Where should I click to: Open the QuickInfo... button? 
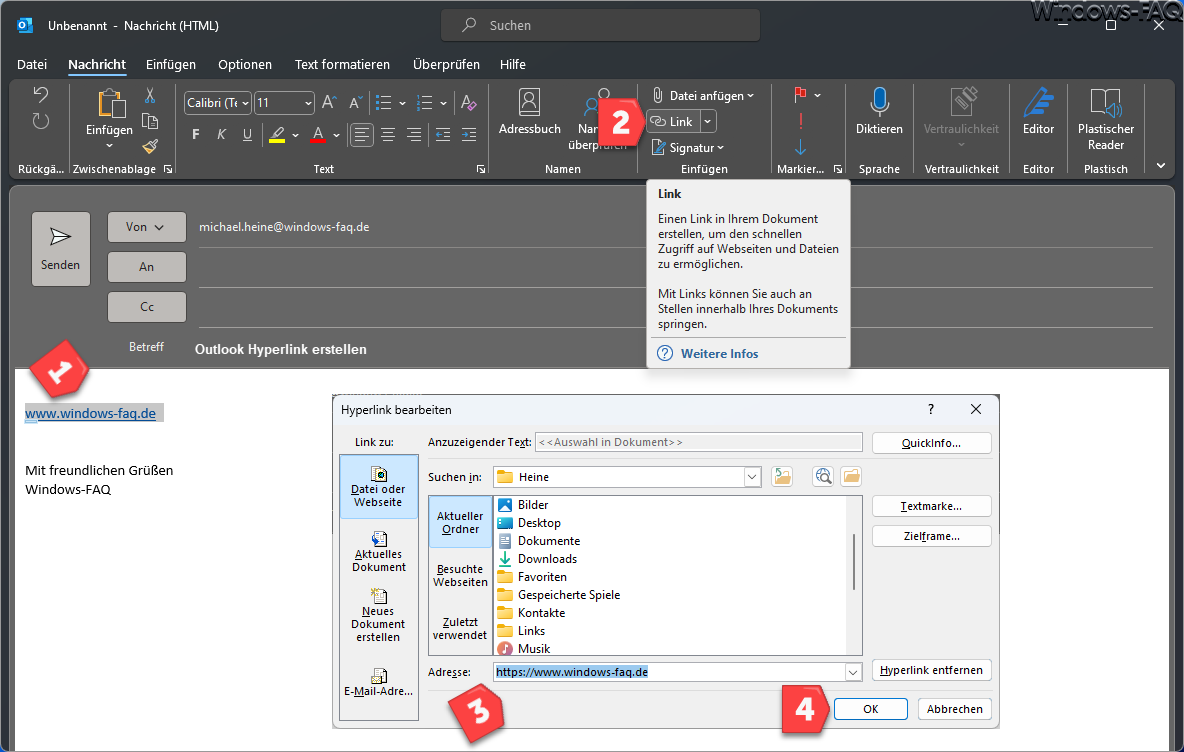pyautogui.click(x=931, y=442)
